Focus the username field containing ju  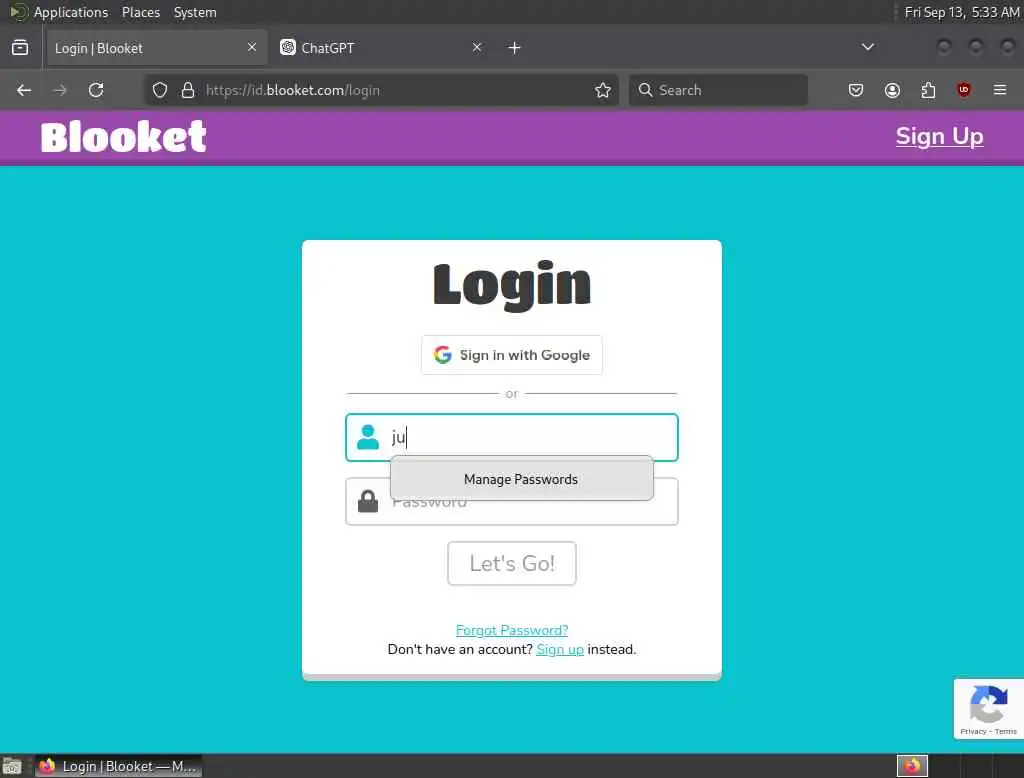(x=512, y=437)
